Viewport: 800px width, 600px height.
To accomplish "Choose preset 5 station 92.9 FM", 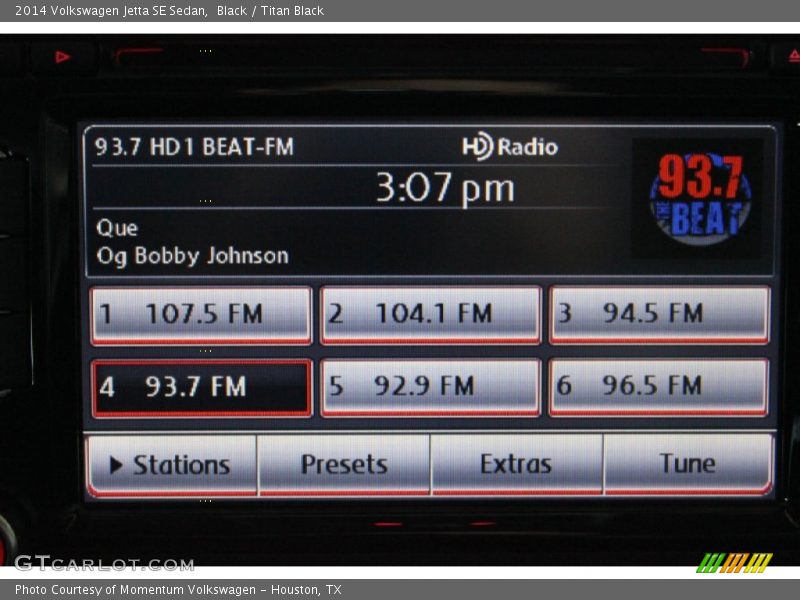I will pyautogui.click(x=430, y=387).
